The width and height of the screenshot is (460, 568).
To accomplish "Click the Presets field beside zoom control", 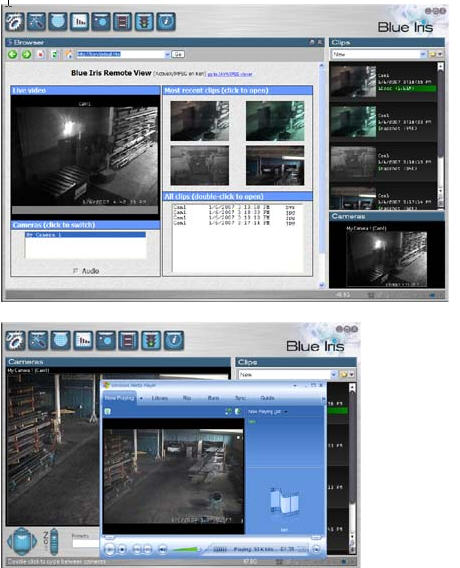I will pos(86,543).
